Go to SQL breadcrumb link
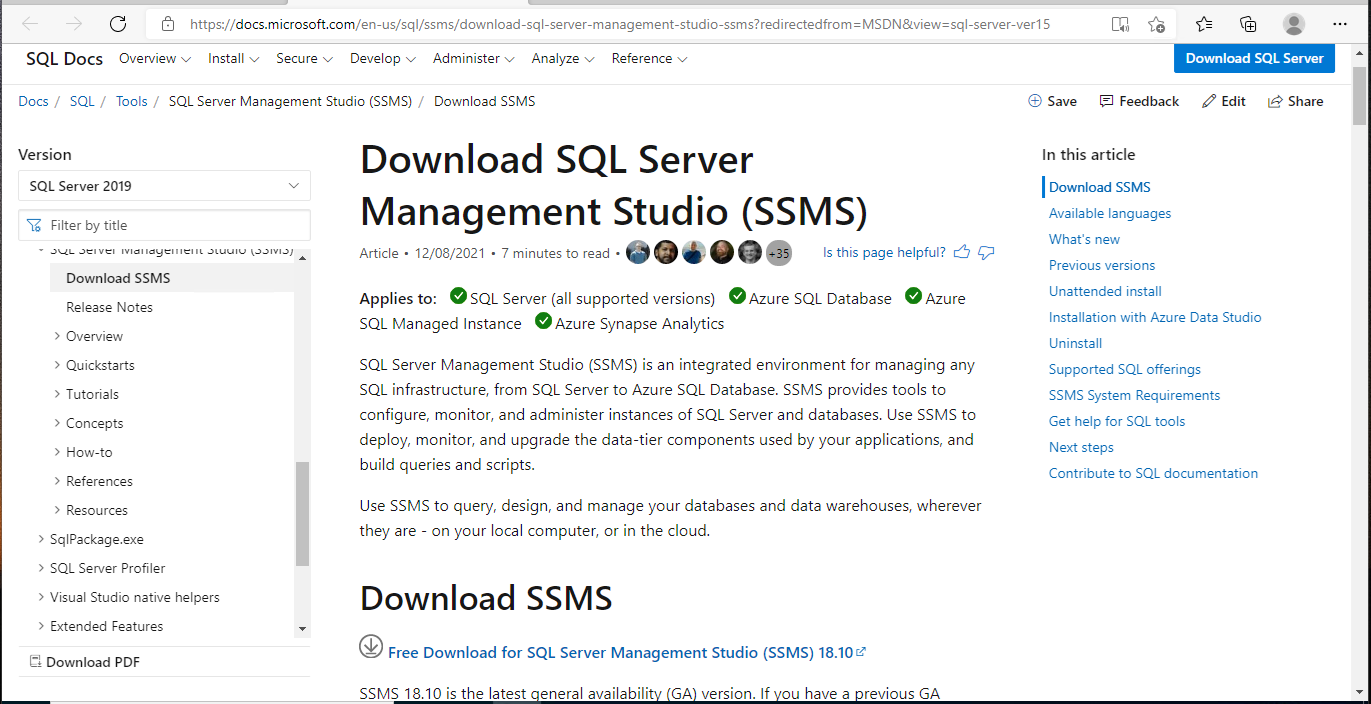This screenshot has width=1371, height=704. click(x=82, y=101)
